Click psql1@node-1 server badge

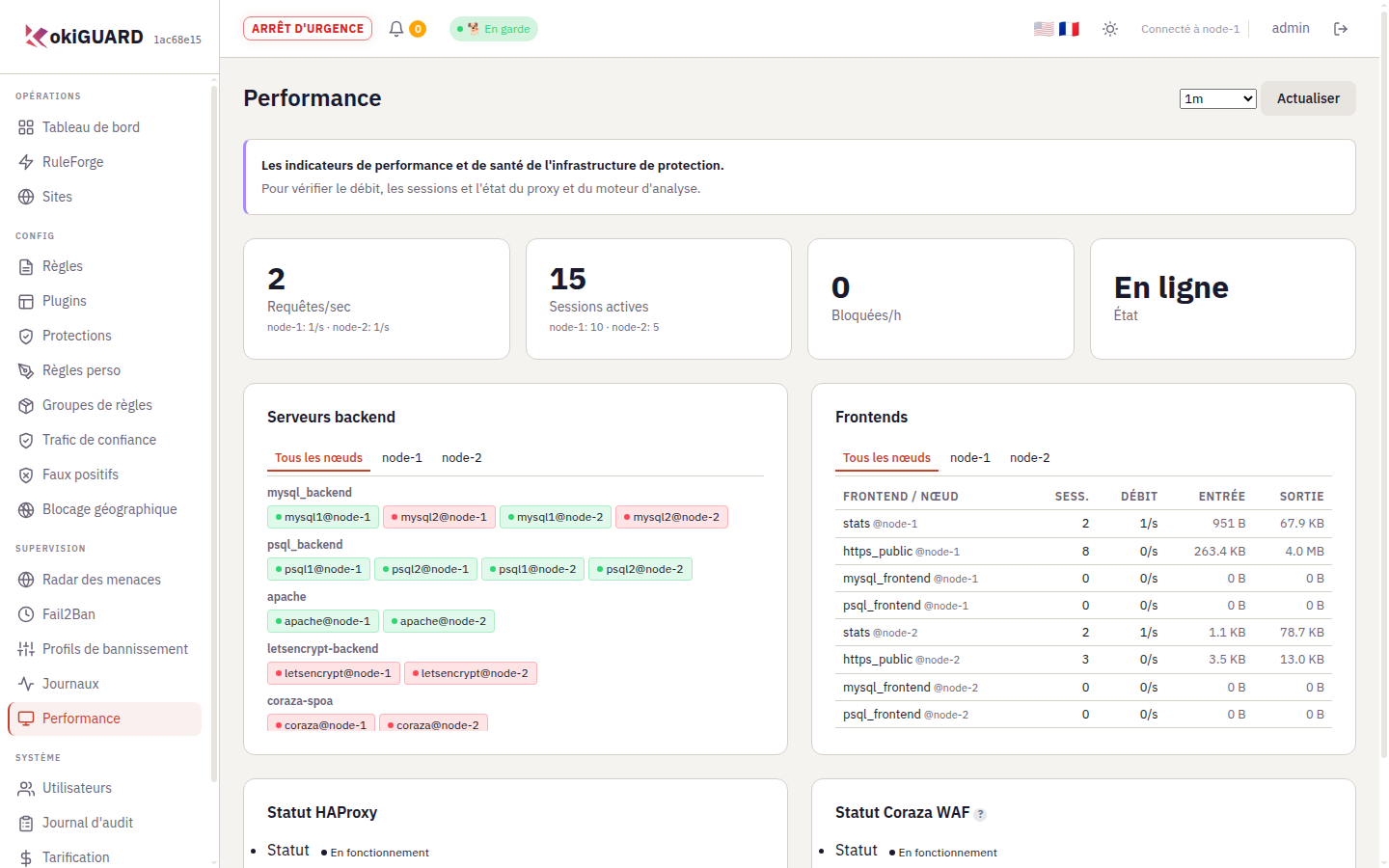(318, 569)
